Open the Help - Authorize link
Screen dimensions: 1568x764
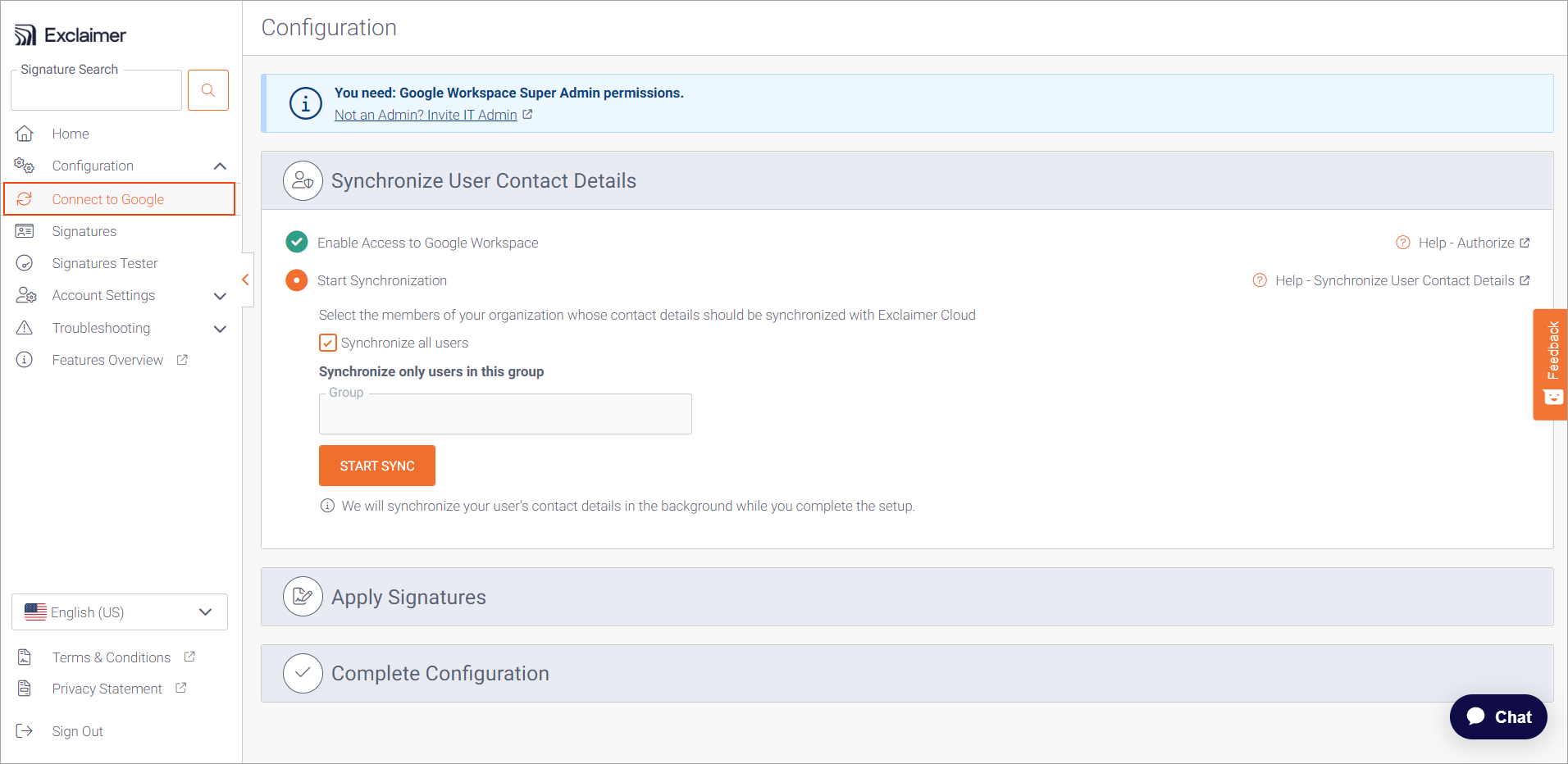click(1466, 243)
